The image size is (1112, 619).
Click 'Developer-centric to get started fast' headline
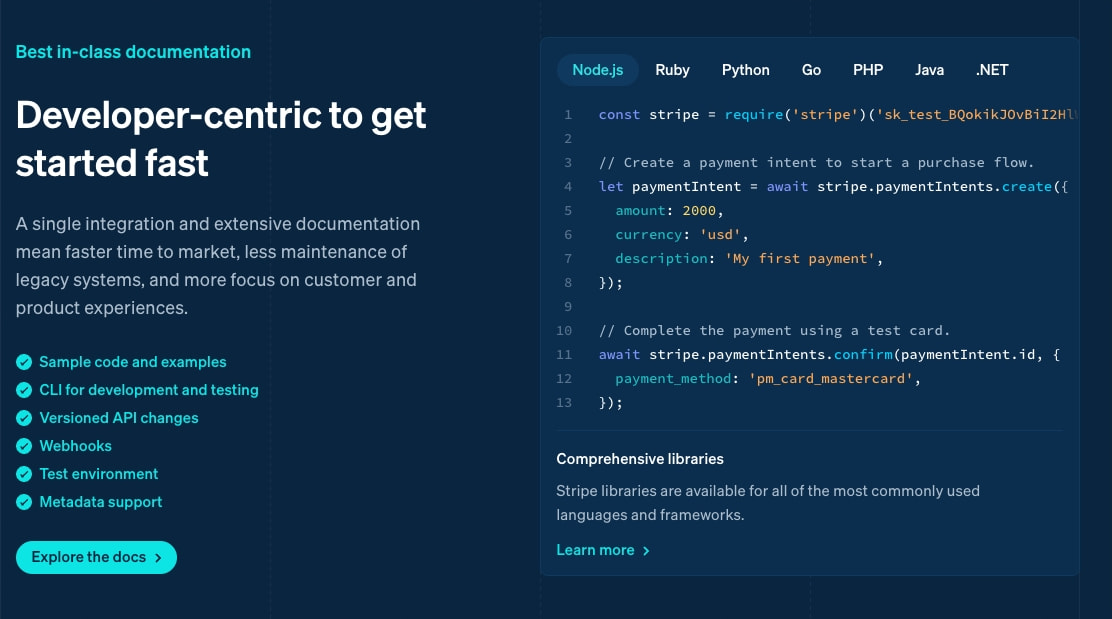tap(221, 139)
